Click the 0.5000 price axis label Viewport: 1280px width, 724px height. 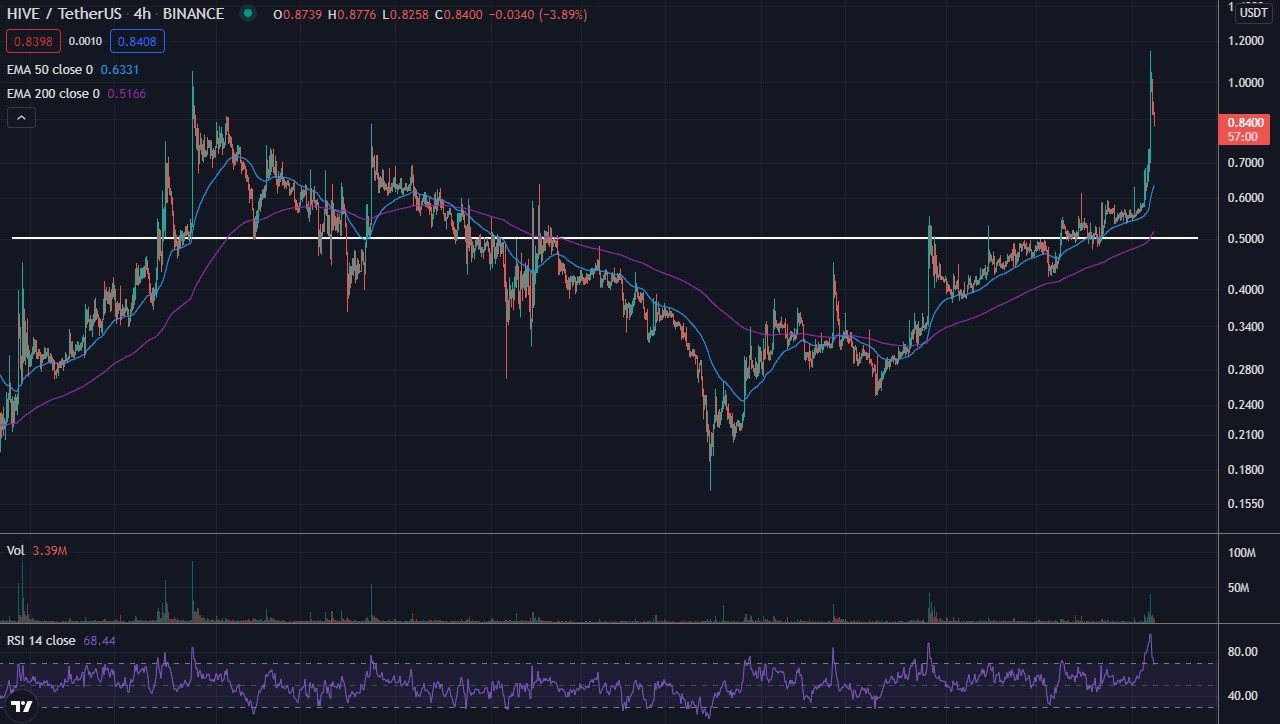point(1244,239)
